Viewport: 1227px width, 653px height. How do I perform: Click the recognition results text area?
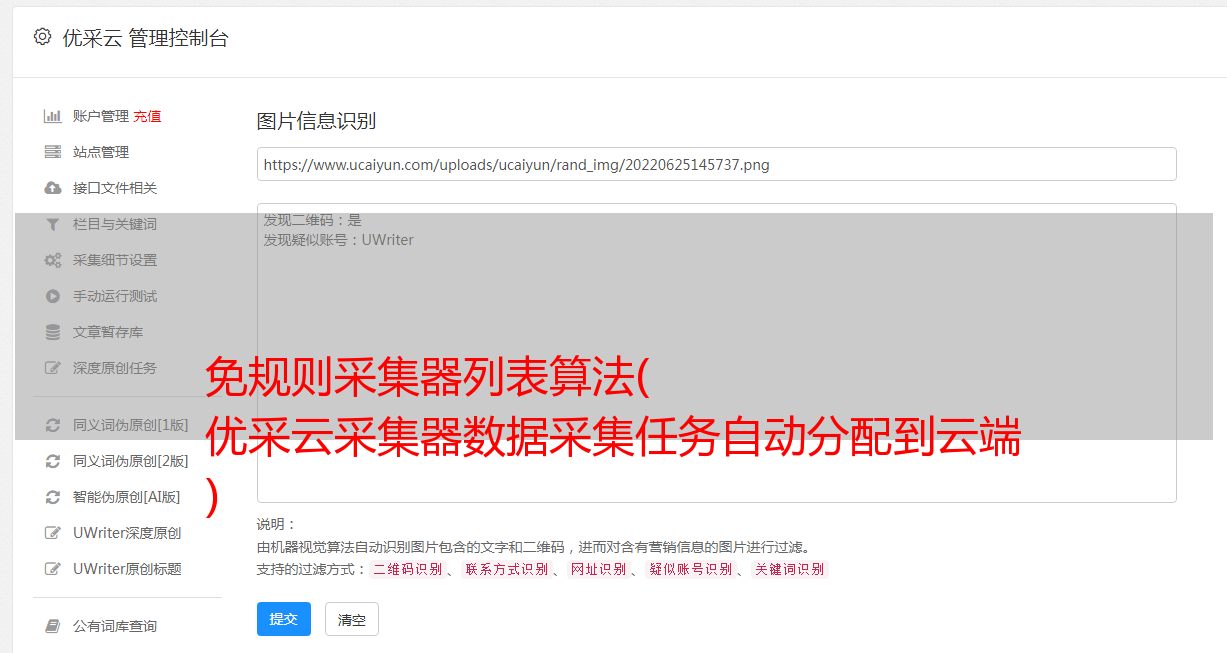point(716,352)
